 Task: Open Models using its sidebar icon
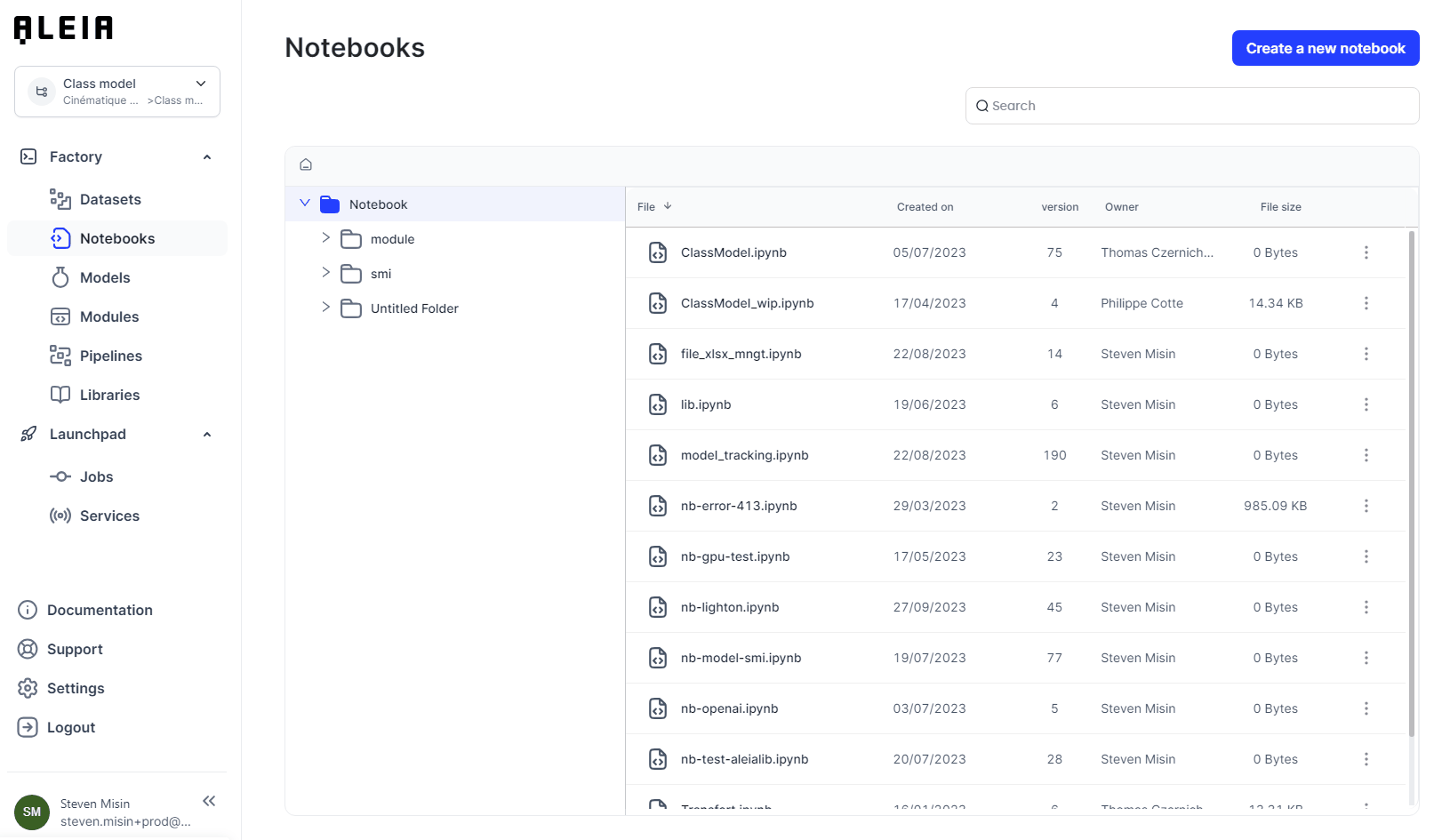point(60,277)
